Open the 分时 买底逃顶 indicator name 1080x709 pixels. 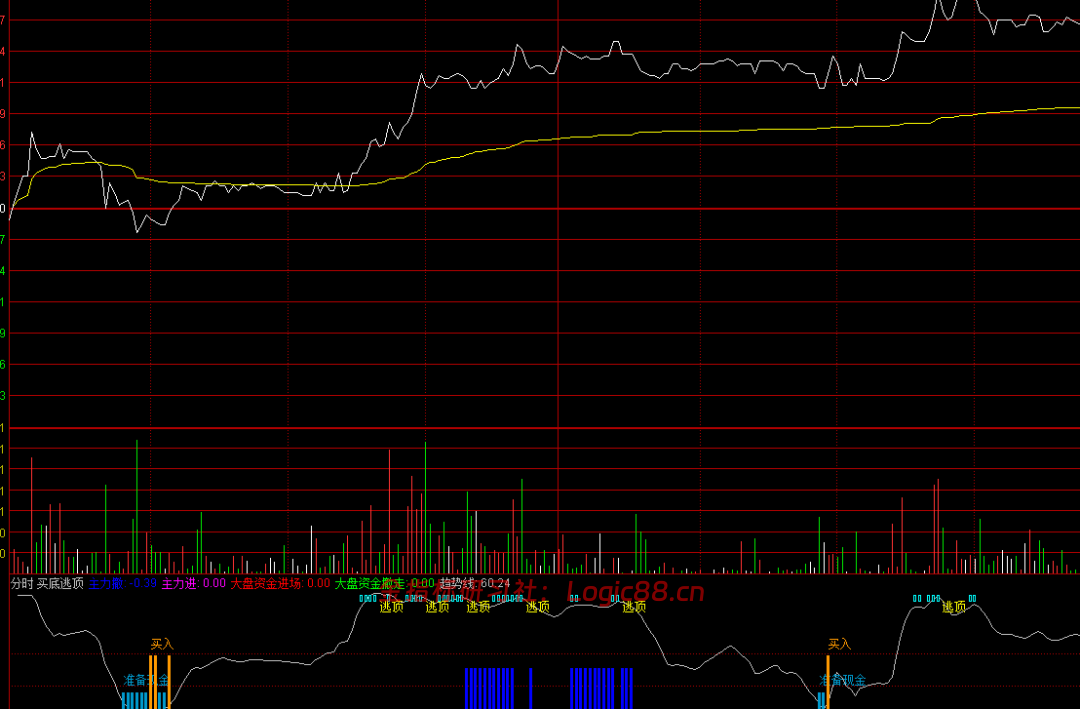coord(48,584)
